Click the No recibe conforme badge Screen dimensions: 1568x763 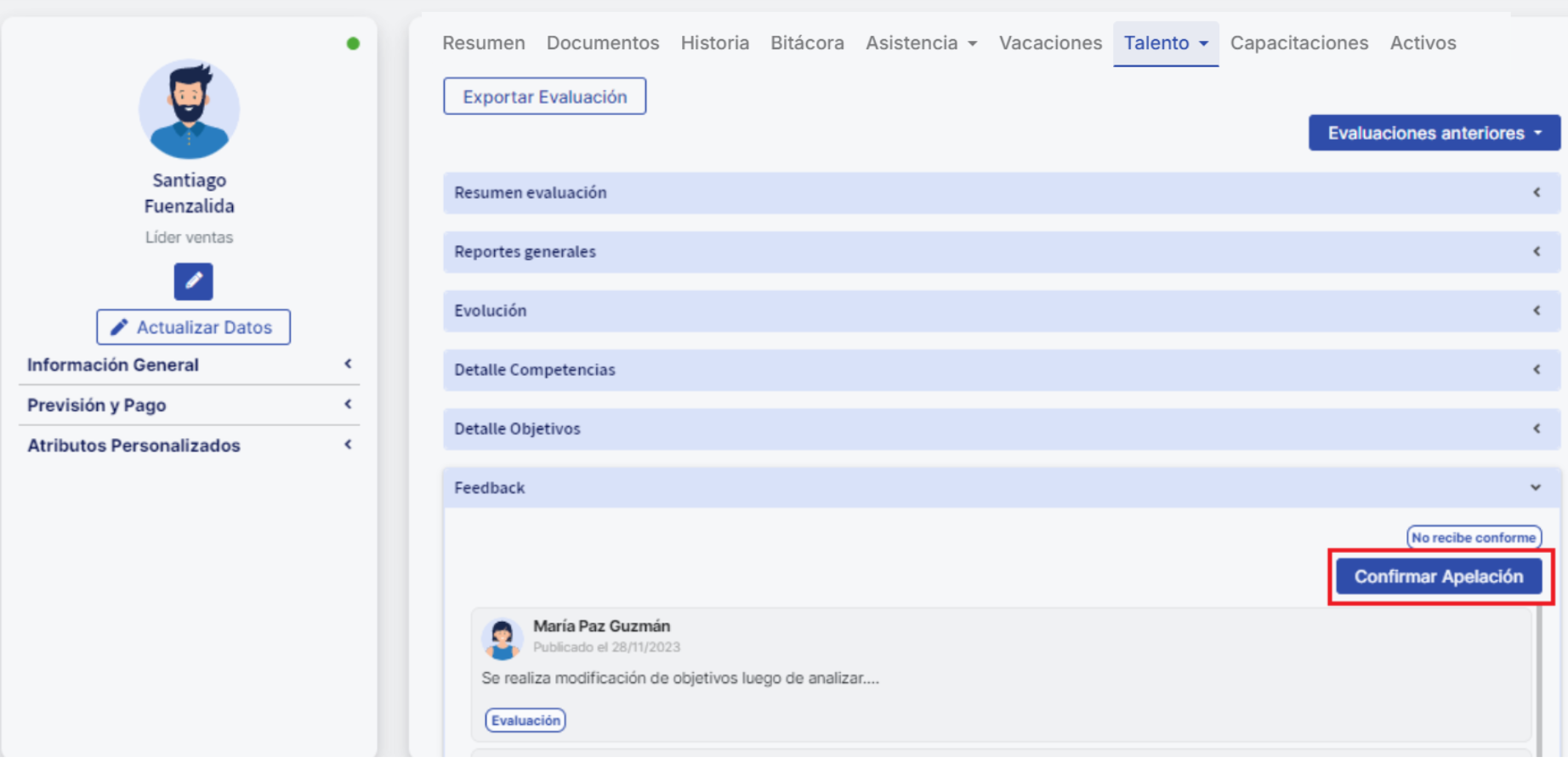click(1473, 538)
